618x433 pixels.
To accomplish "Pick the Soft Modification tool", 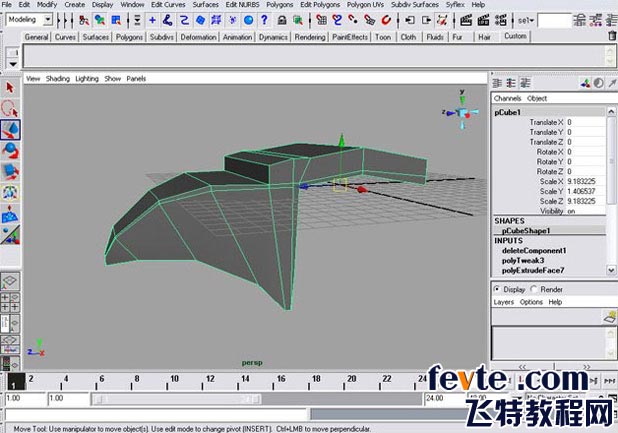I will pyautogui.click(x=10, y=214).
